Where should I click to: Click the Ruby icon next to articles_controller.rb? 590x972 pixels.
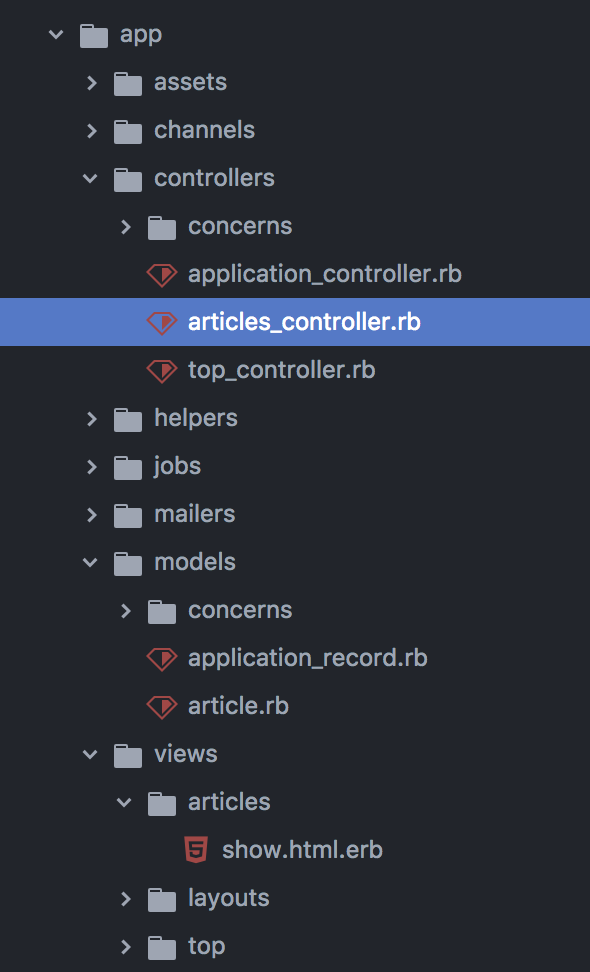click(x=162, y=322)
